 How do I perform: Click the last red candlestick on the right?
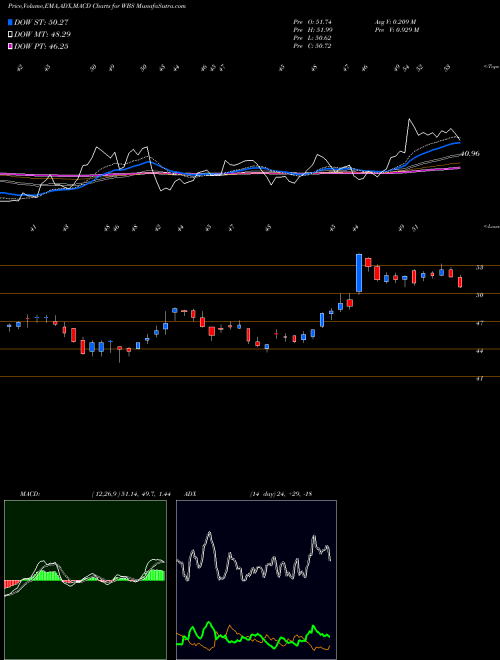click(x=460, y=282)
